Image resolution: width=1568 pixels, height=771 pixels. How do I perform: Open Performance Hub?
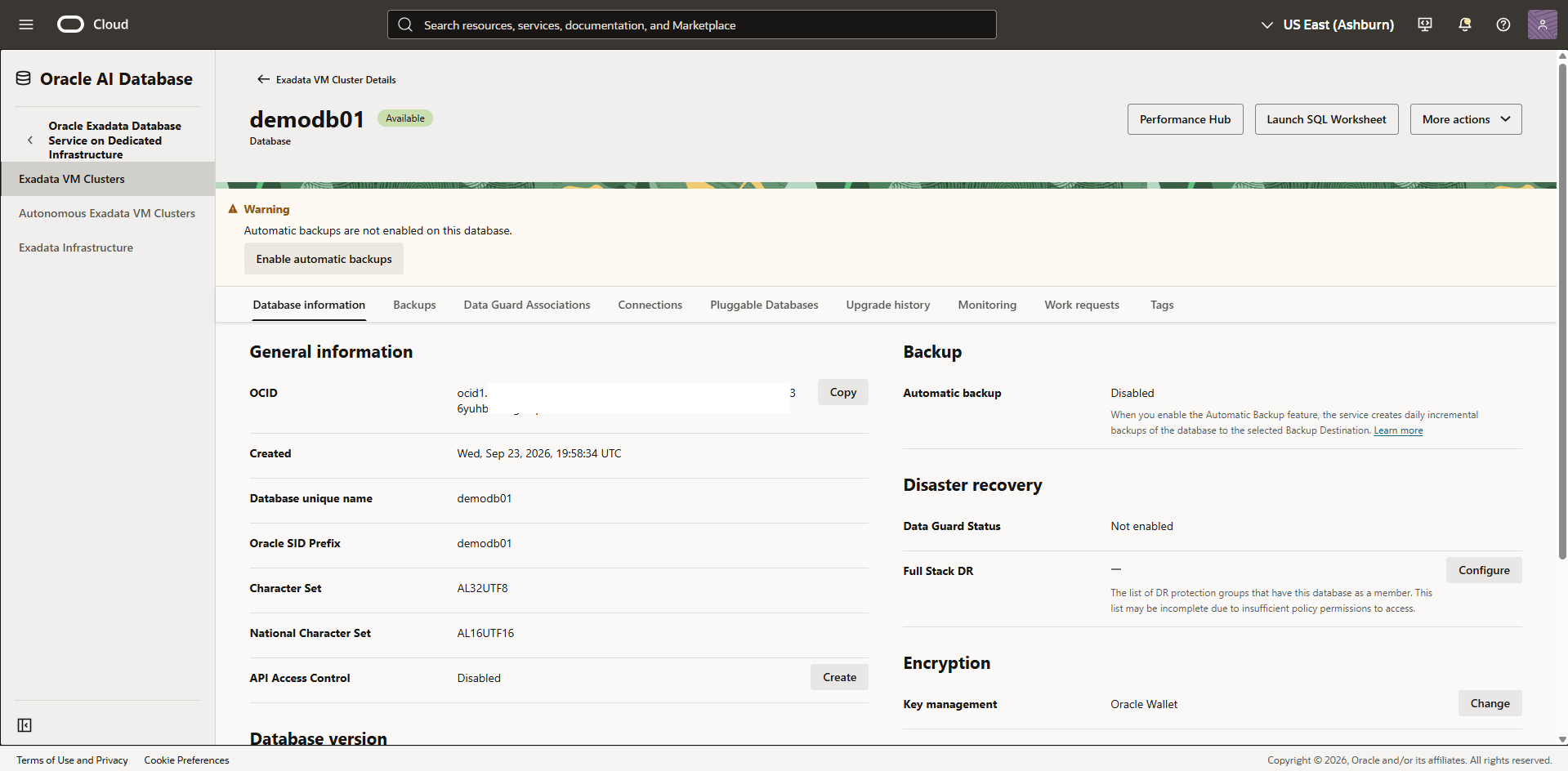tap(1185, 119)
